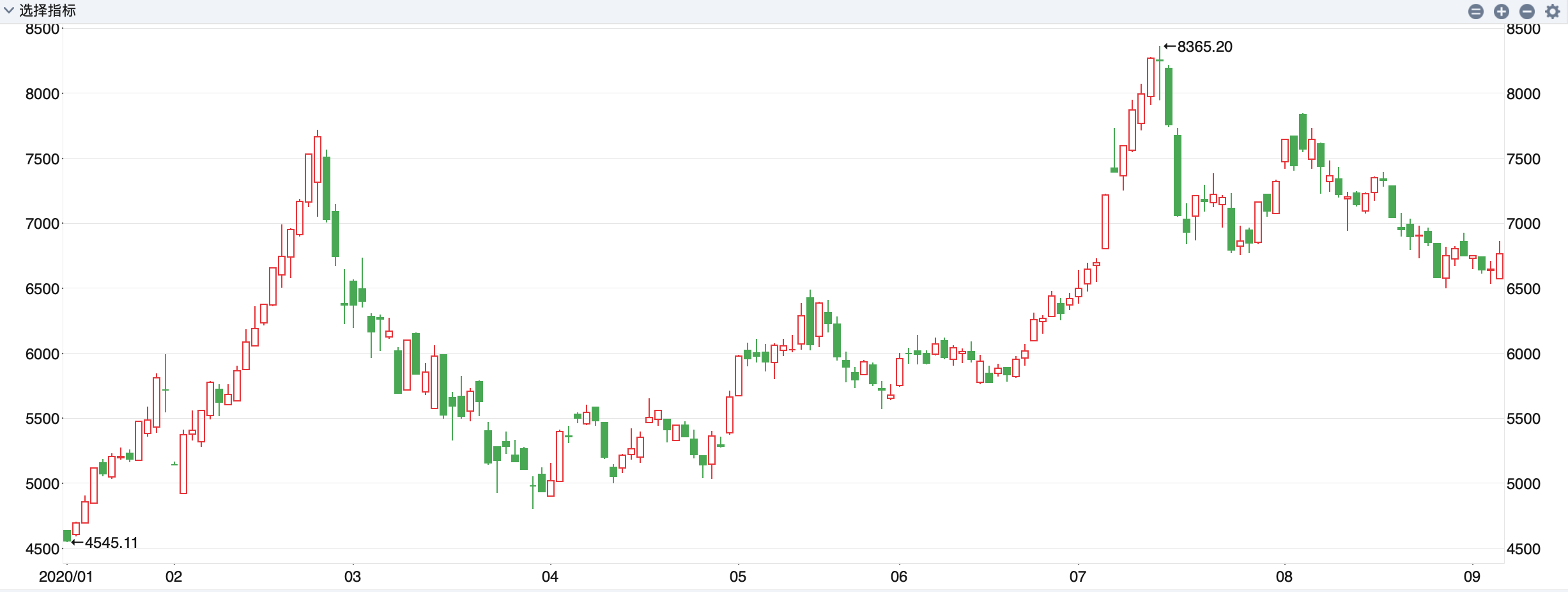Select the 03 month label on time axis
Image resolution: width=1568 pixels, height=592 pixels.
coord(353,577)
